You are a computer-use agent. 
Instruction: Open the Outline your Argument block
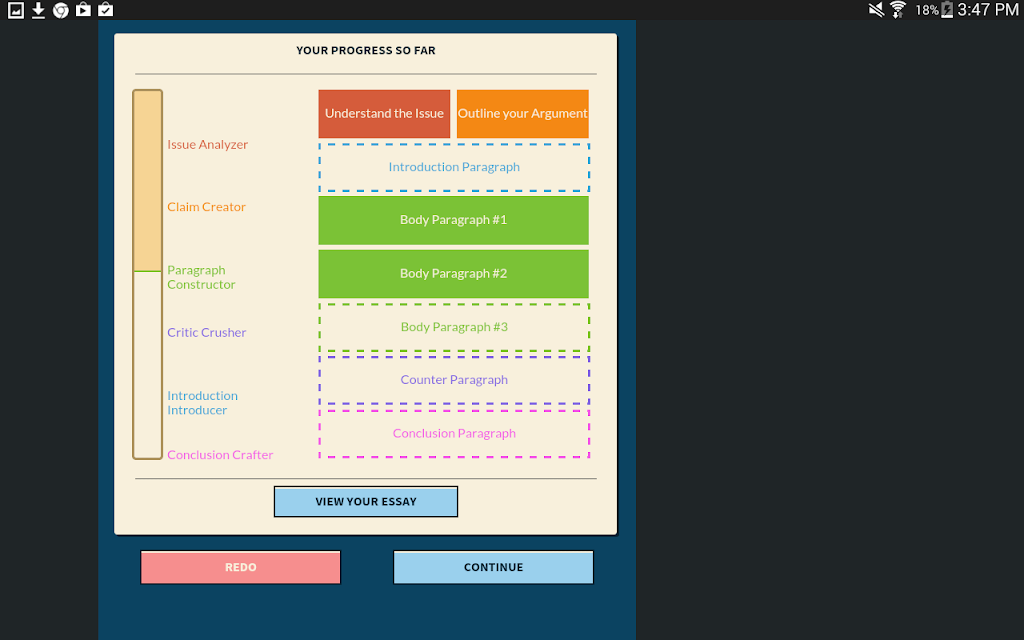coord(522,114)
